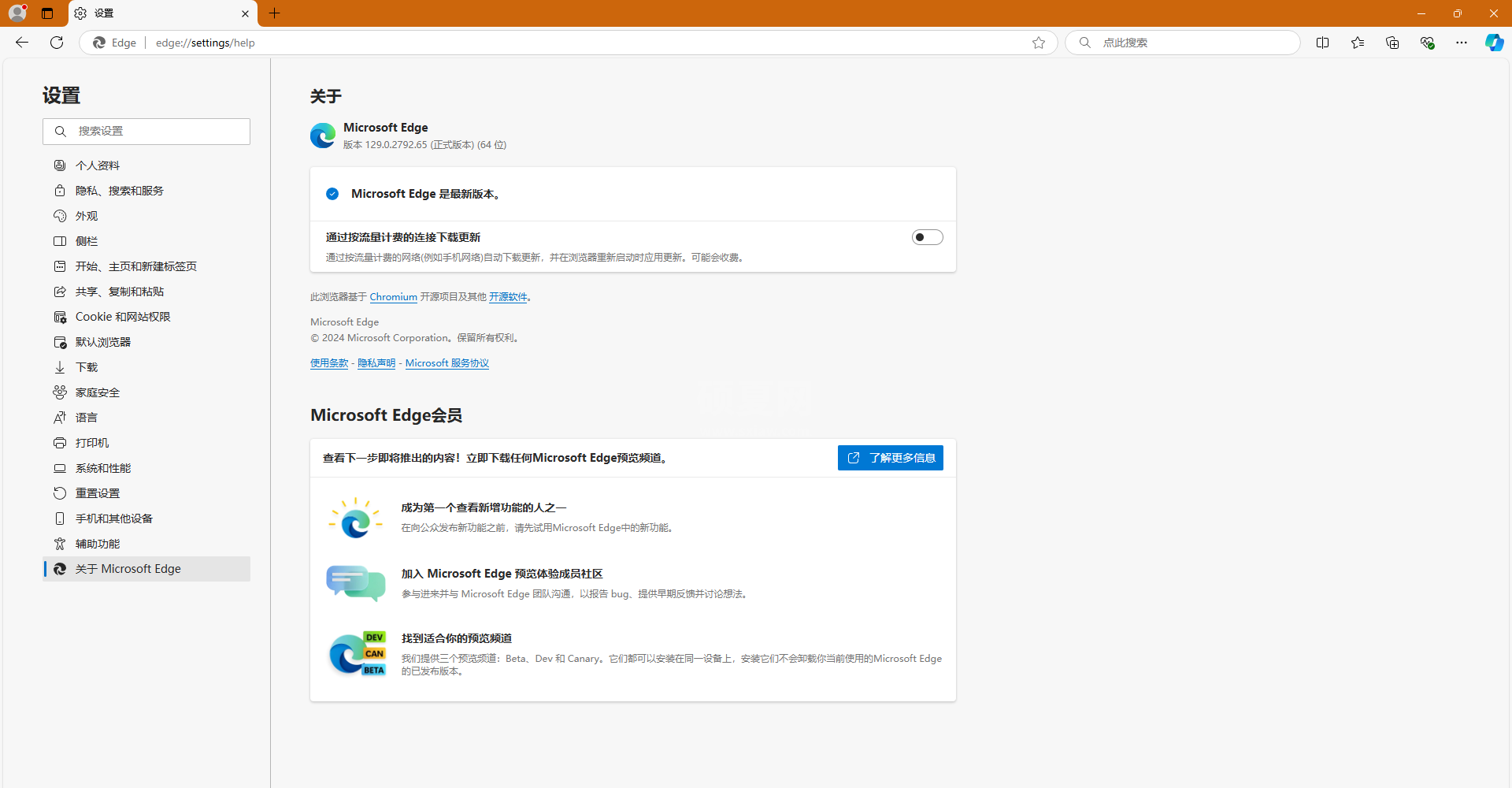Screen dimensions: 1512x788
Task: Open 辅助功能 settings section
Action: coord(146,544)
